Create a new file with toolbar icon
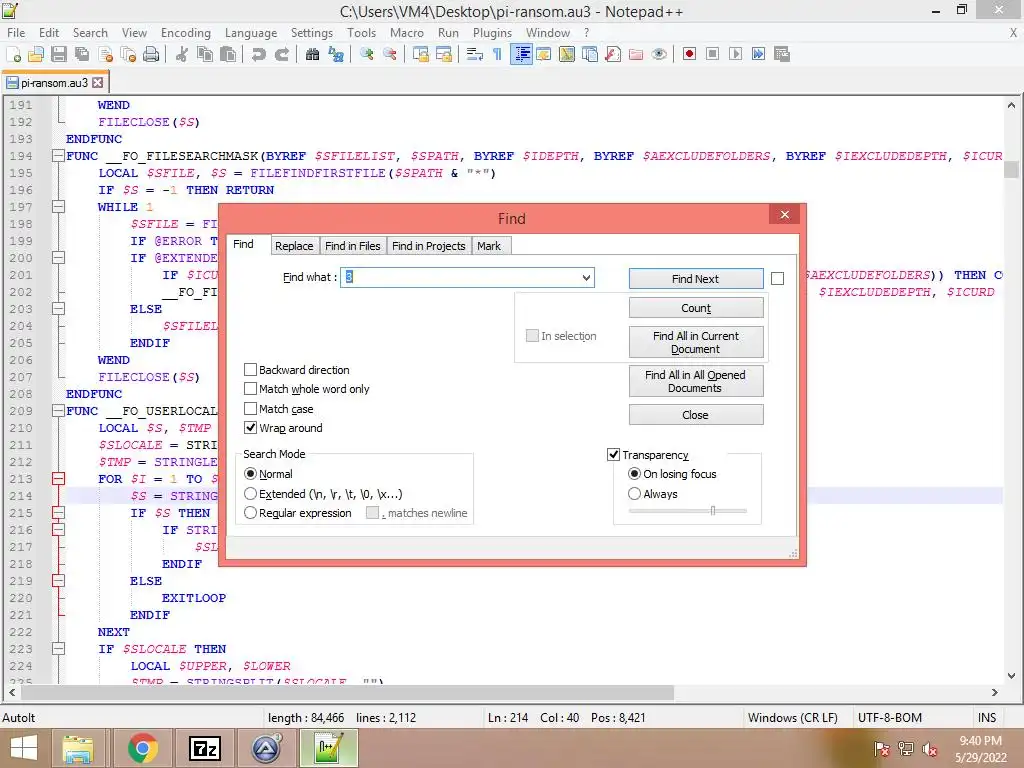 coord(13,54)
